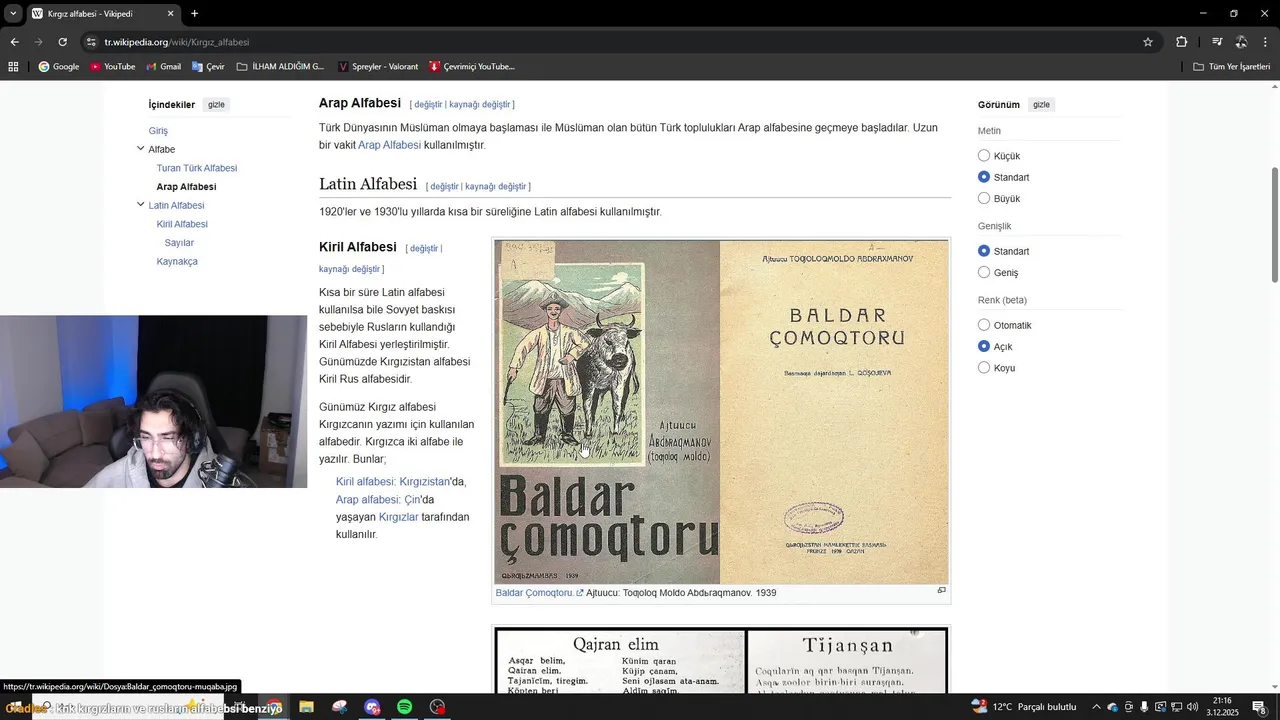Viewport: 1280px width, 720px height.
Task: Open the Spreyler - Valorant bookmark
Action: (x=378, y=67)
